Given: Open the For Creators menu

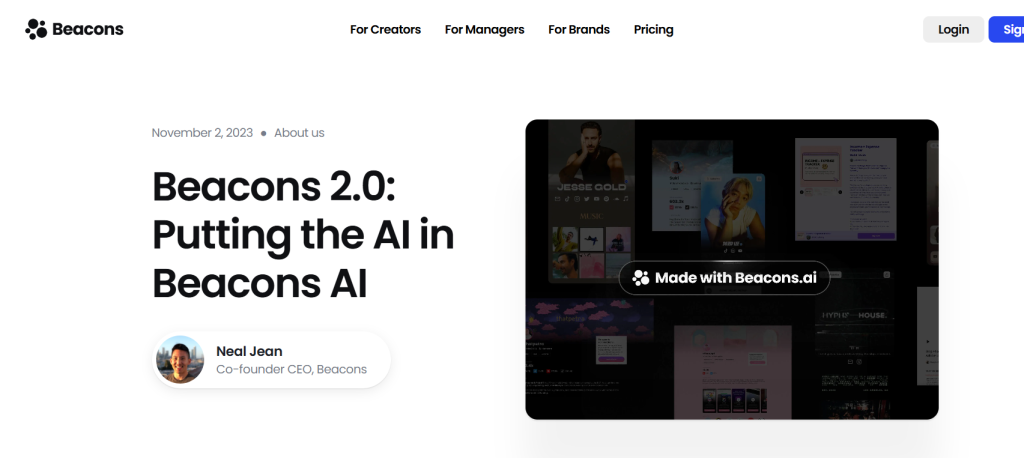Looking at the screenshot, I should coord(385,29).
